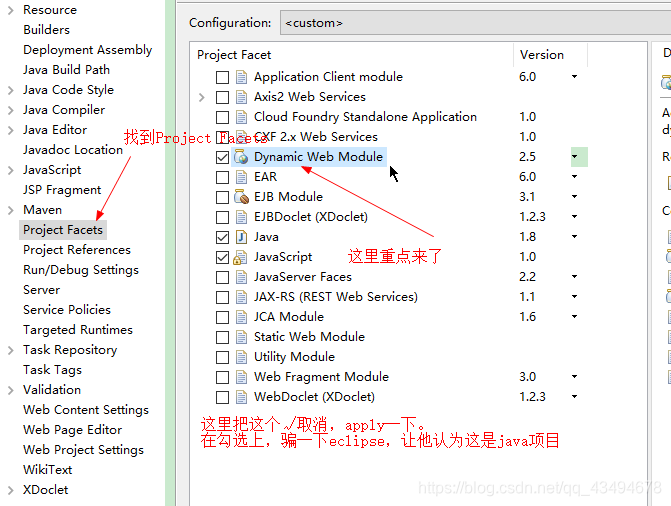
Task: Expand the Java Code Style node
Action: [x=11, y=90]
